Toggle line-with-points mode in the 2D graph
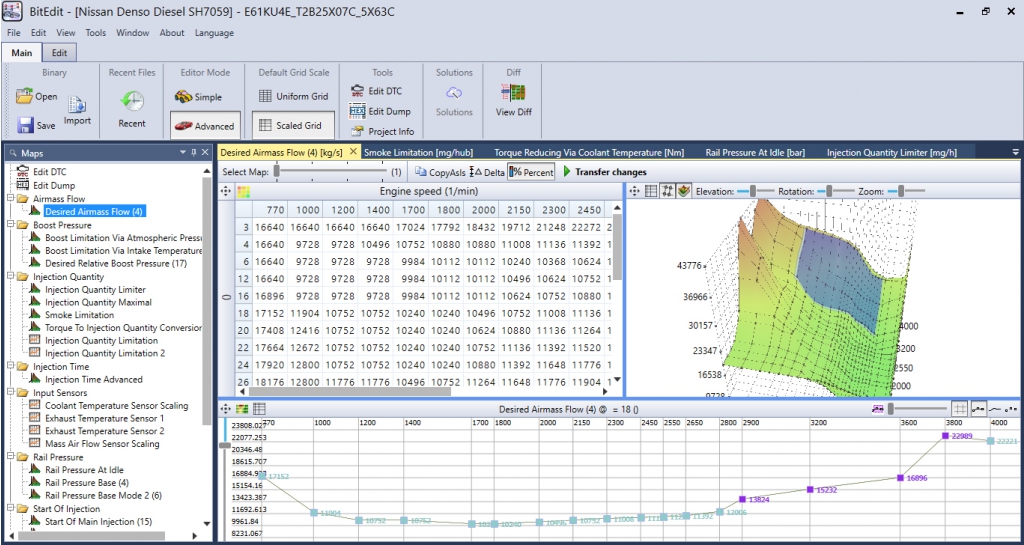 pyautogui.click(x=978, y=409)
